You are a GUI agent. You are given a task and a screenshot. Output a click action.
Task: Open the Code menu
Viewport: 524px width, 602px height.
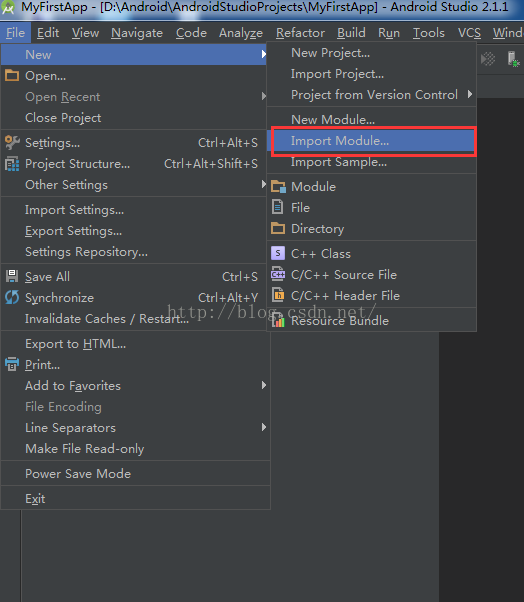(191, 33)
